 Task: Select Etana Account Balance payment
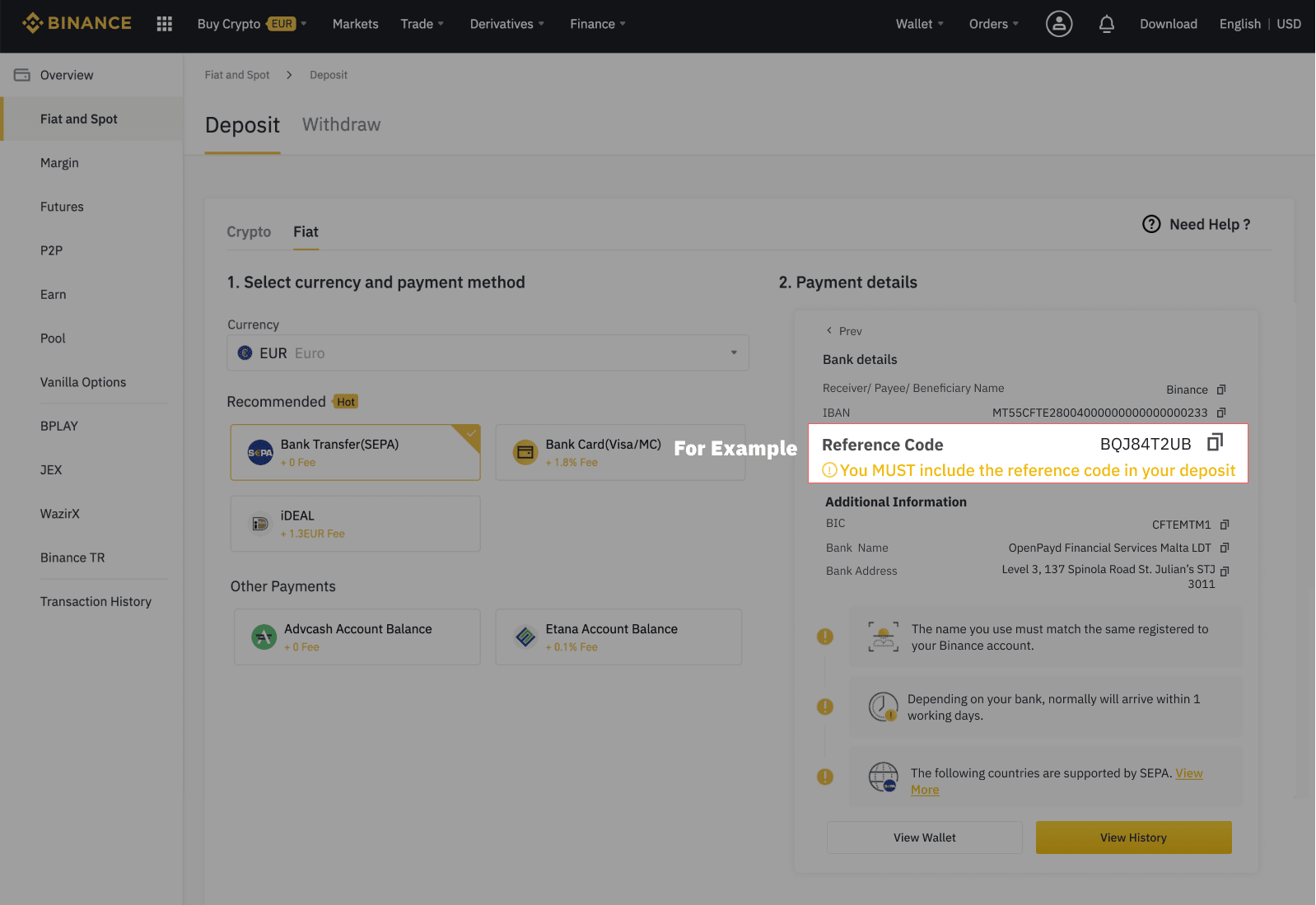click(x=618, y=637)
